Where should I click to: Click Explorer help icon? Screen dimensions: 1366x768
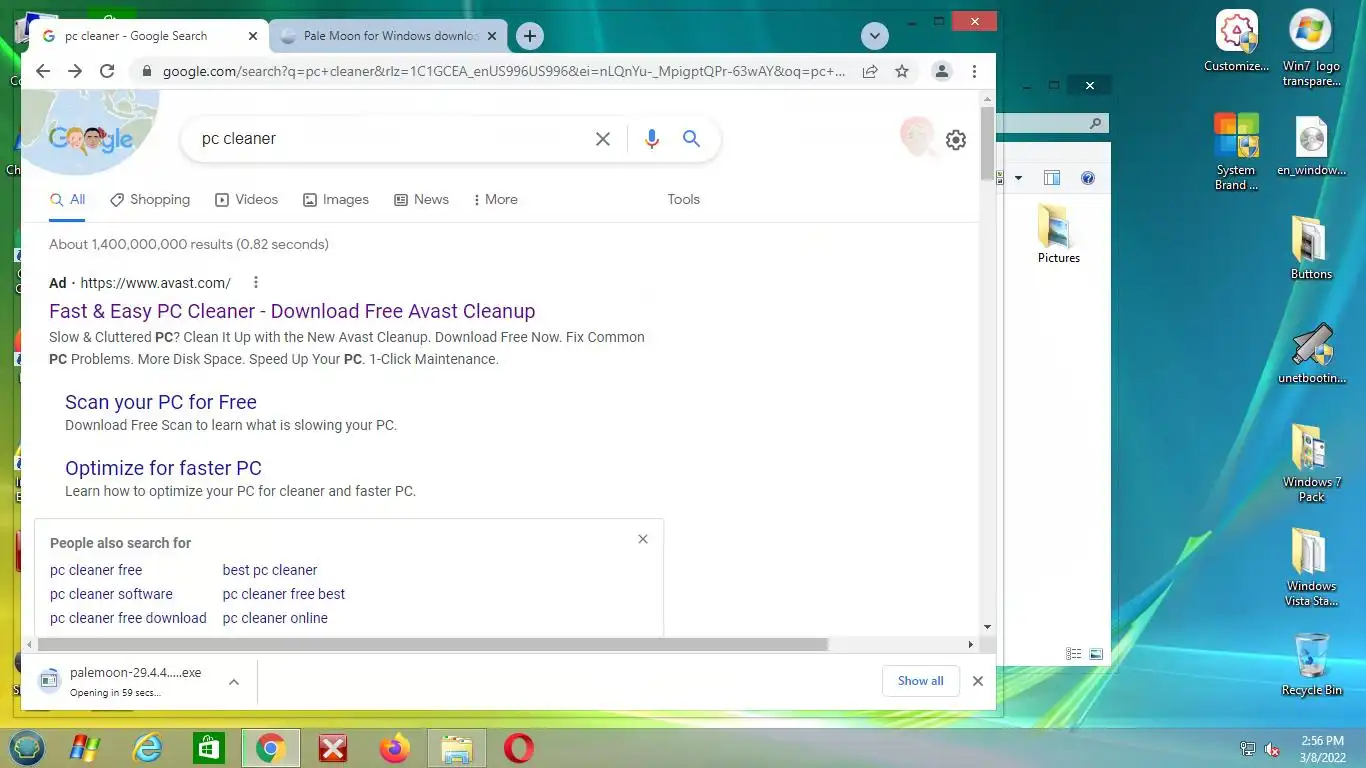[1088, 178]
